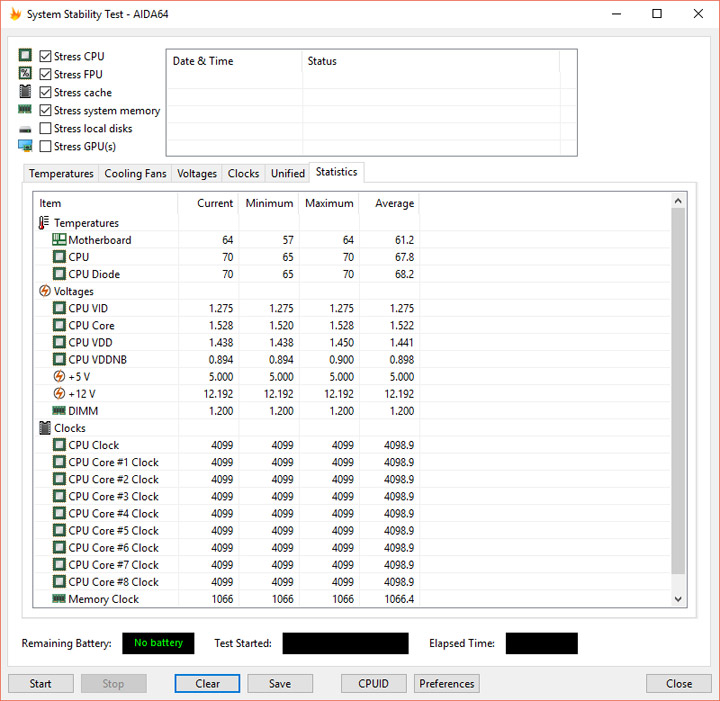Click the Average column header

click(x=389, y=203)
